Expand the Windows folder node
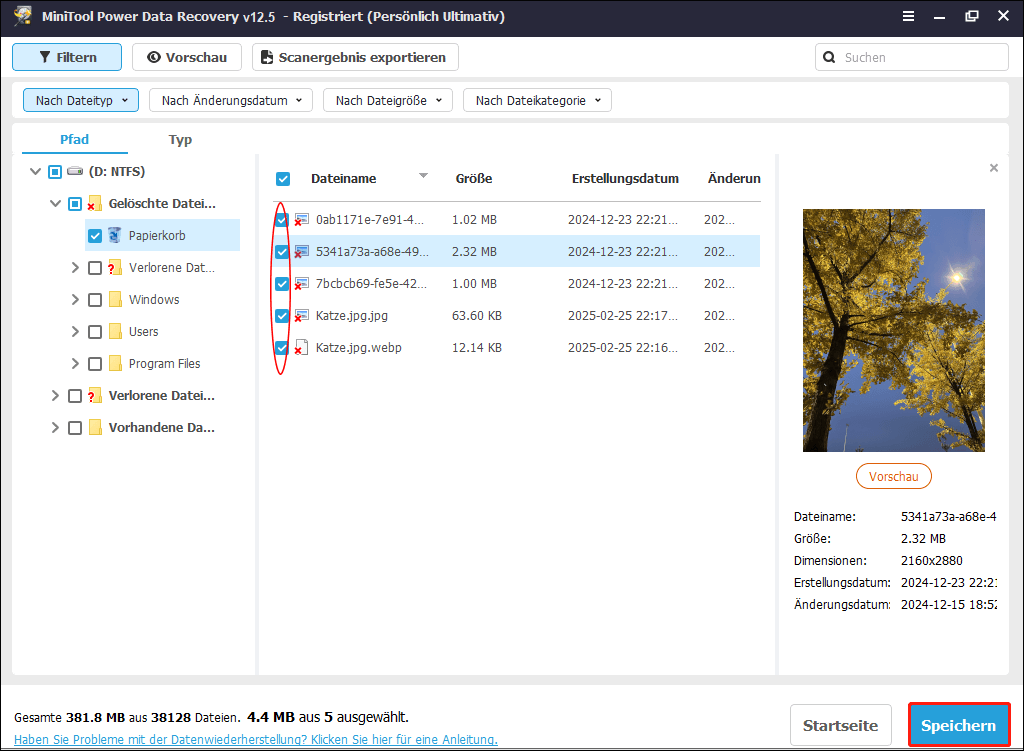This screenshot has width=1024, height=751. point(75,300)
